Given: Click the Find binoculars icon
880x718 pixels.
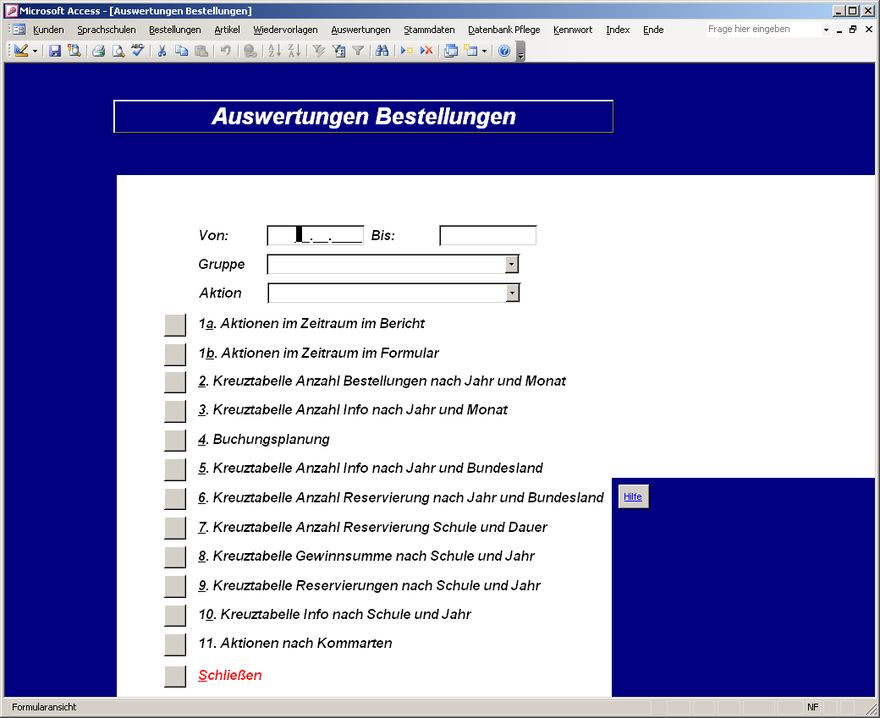Looking at the screenshot, I should tap(382, 51).
